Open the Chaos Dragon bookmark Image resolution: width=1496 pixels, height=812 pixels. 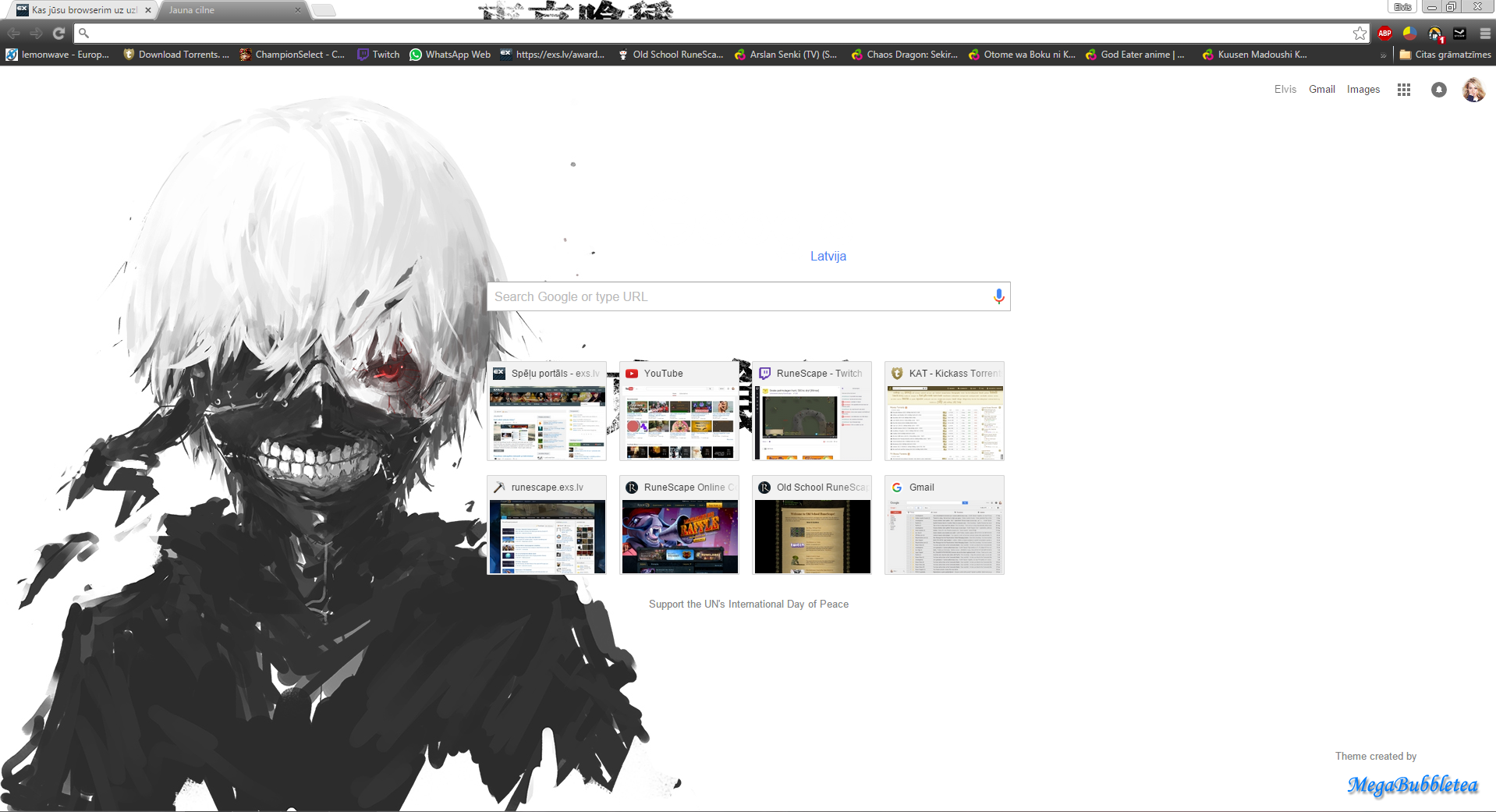905,55
